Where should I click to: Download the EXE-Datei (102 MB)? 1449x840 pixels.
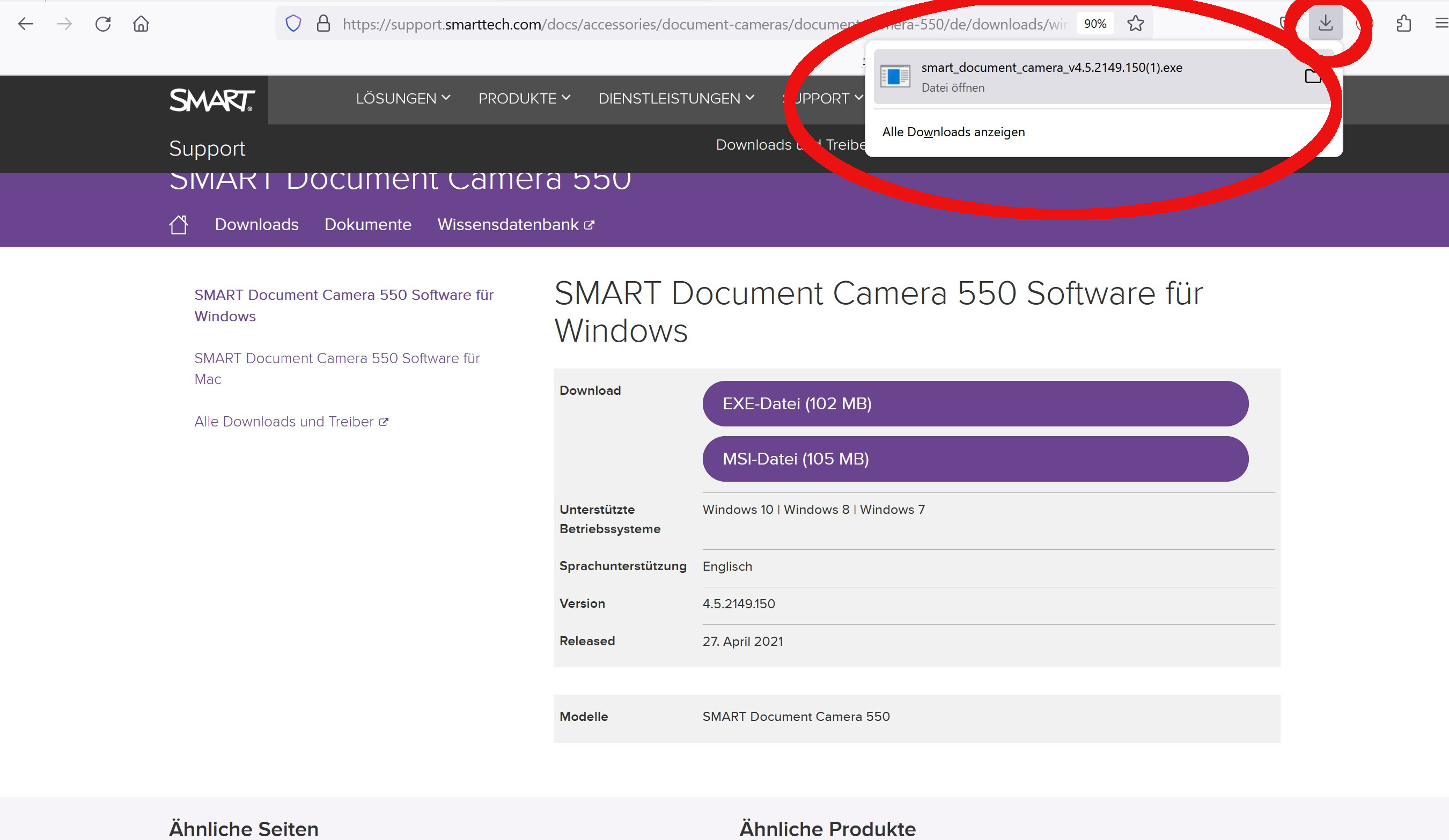(975, 403)
